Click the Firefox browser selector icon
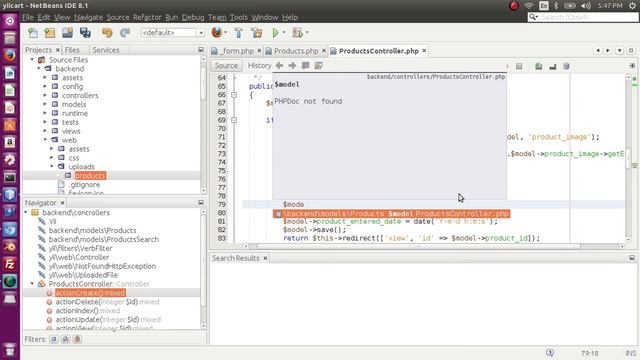640x360 pixels. (217, 32)
